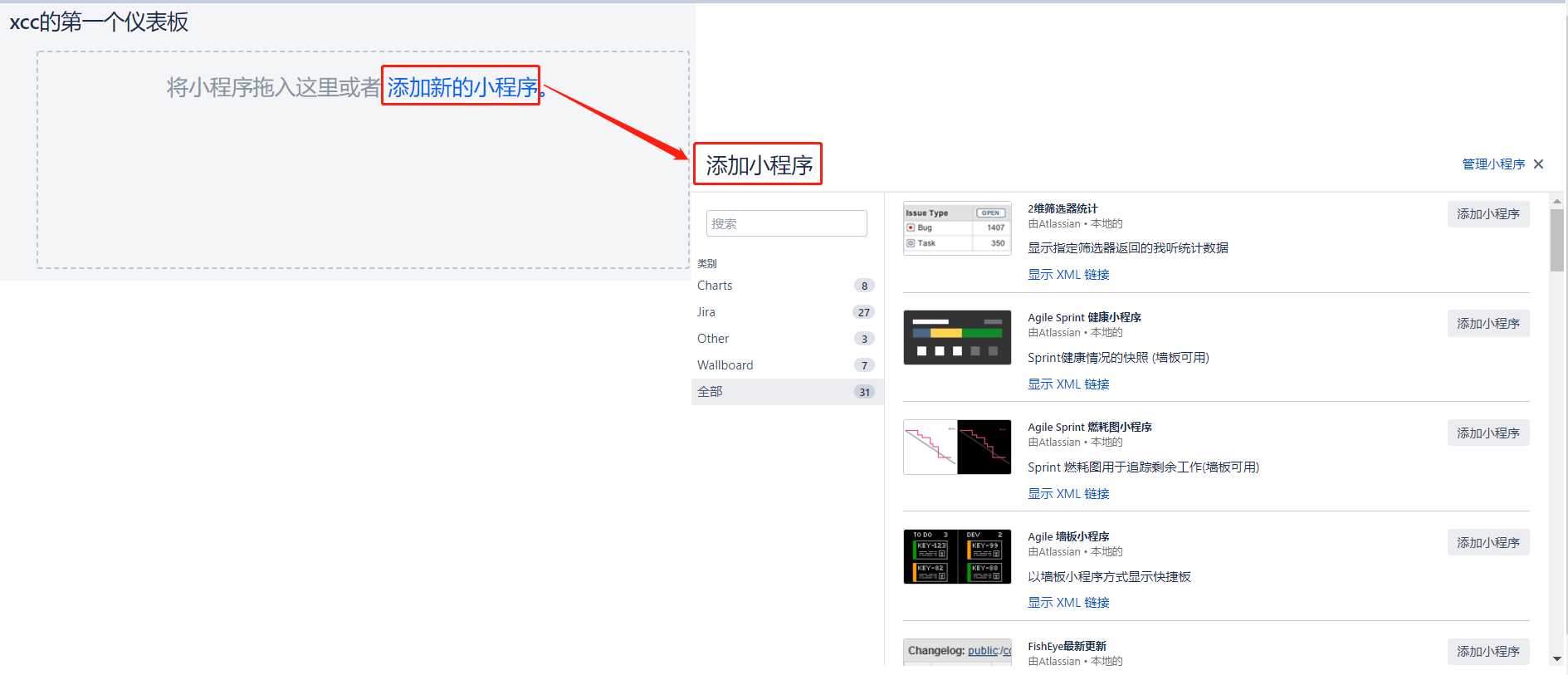Click the description 显示指定筛选器返回的我听统计数据

[1128, 248]
